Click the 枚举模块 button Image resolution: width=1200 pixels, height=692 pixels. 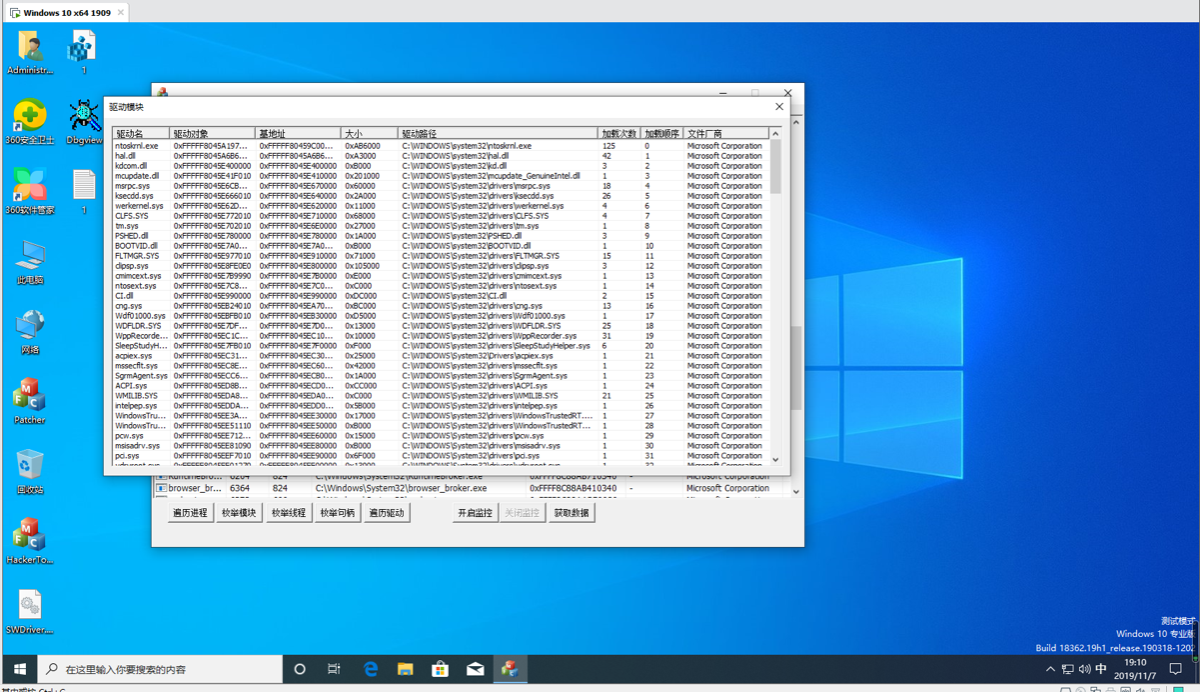tap(239, 513)
